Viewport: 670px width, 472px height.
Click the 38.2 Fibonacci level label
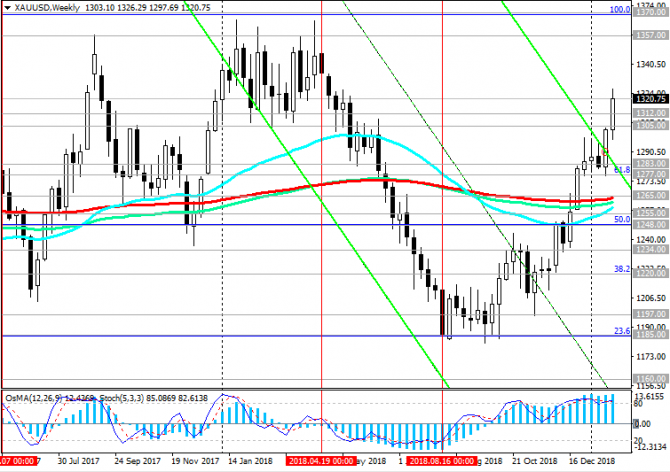click(622, 269)
